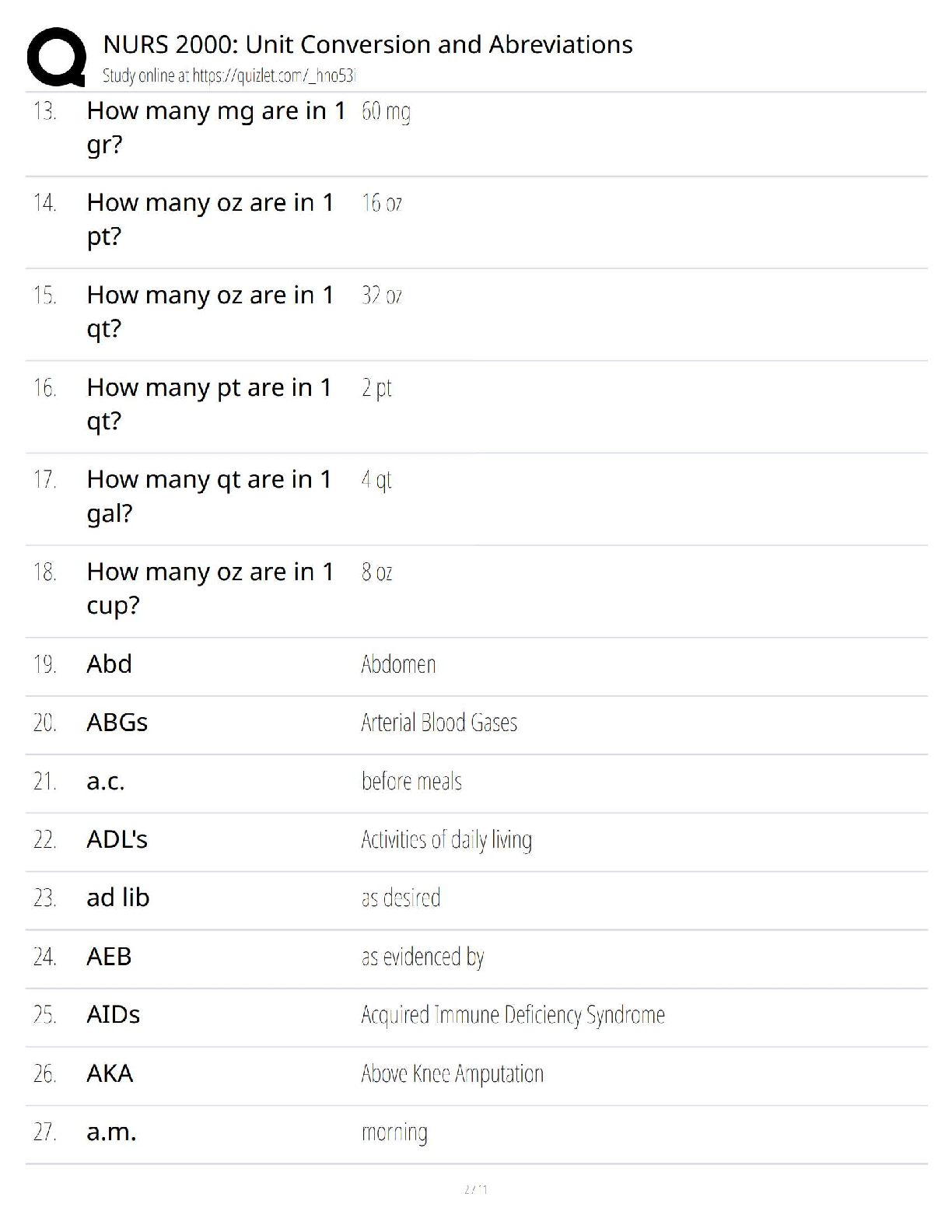Screen dimensions: 952x1232
Task: Select the 'ad lib' term
Action: point(118,898)
